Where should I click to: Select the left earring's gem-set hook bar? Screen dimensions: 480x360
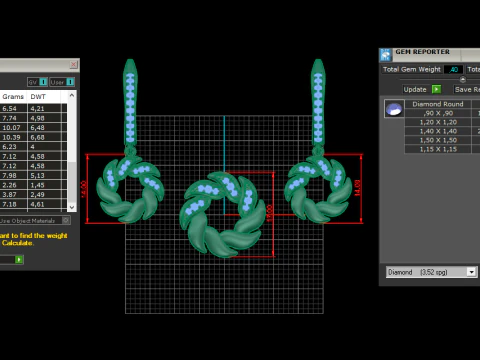tap(130, 102)
